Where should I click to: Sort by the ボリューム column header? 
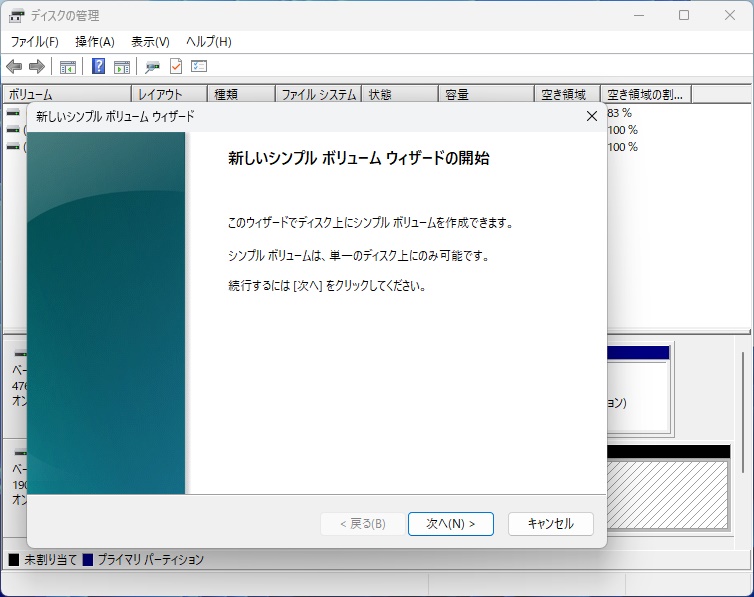[65, 95]
